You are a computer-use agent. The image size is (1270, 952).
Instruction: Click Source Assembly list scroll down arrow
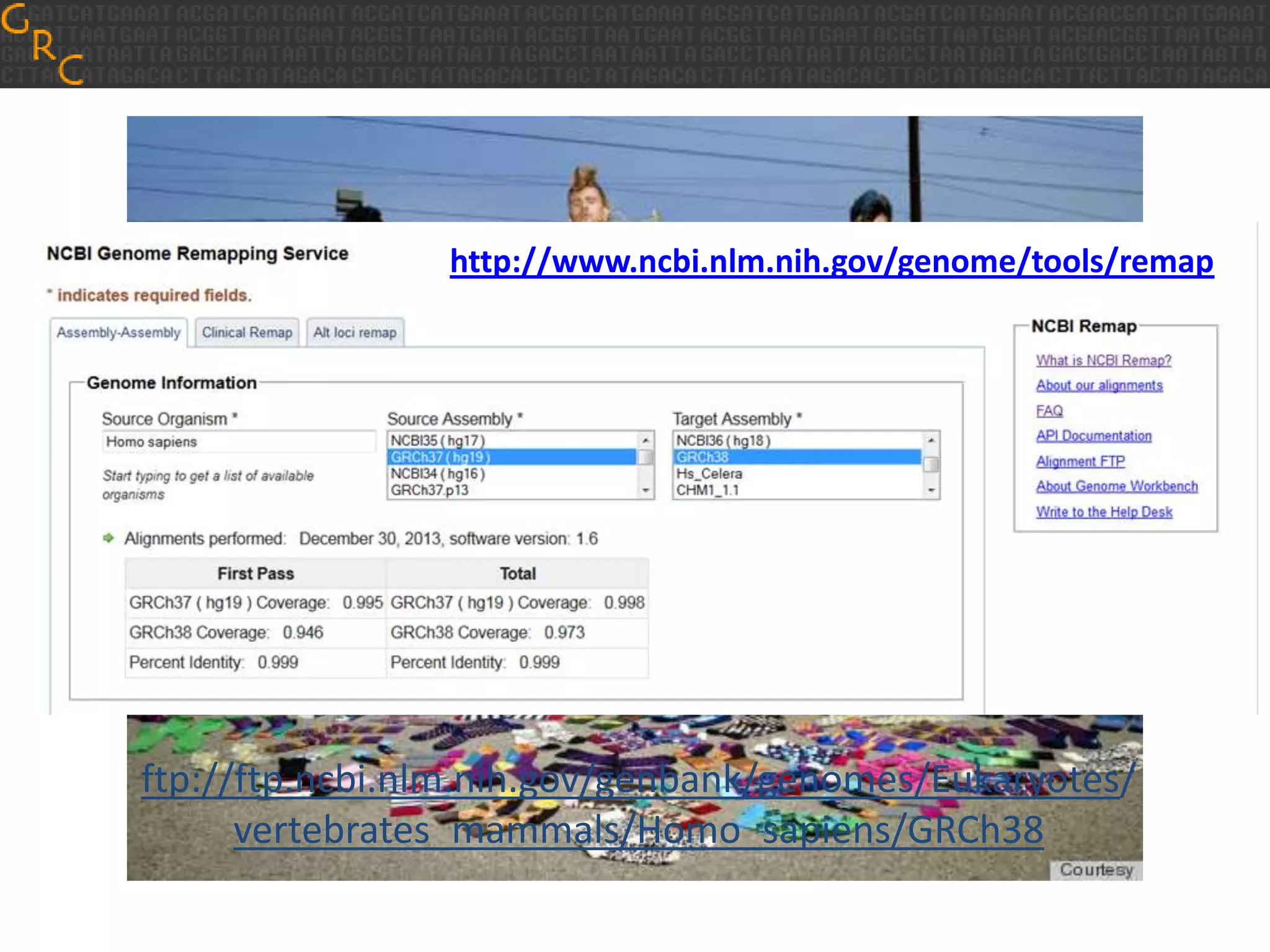tap(646, 490)
